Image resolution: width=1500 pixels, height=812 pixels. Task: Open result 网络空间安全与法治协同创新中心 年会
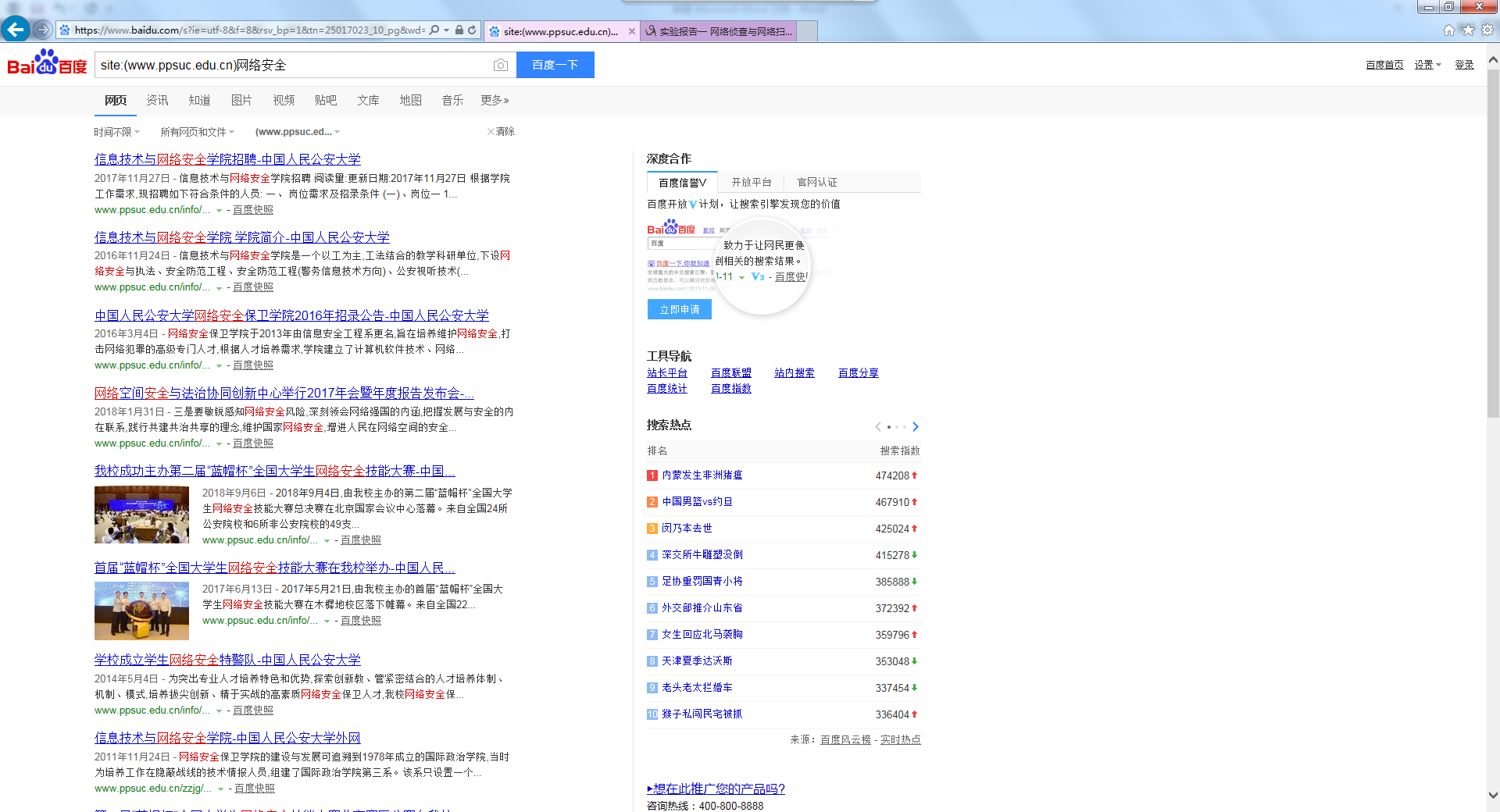pyautogui.click(x=284, y=393)
